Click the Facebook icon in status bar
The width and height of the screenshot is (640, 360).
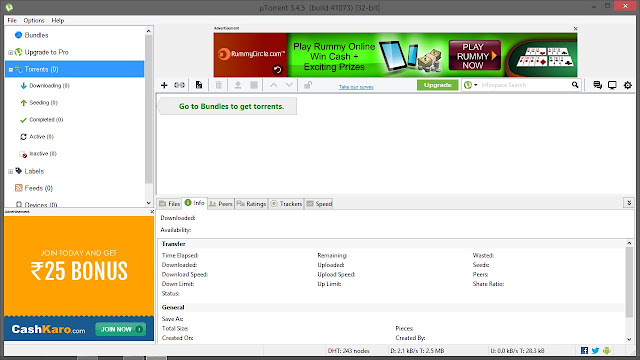pyautogui.click(x=584, y=351)
